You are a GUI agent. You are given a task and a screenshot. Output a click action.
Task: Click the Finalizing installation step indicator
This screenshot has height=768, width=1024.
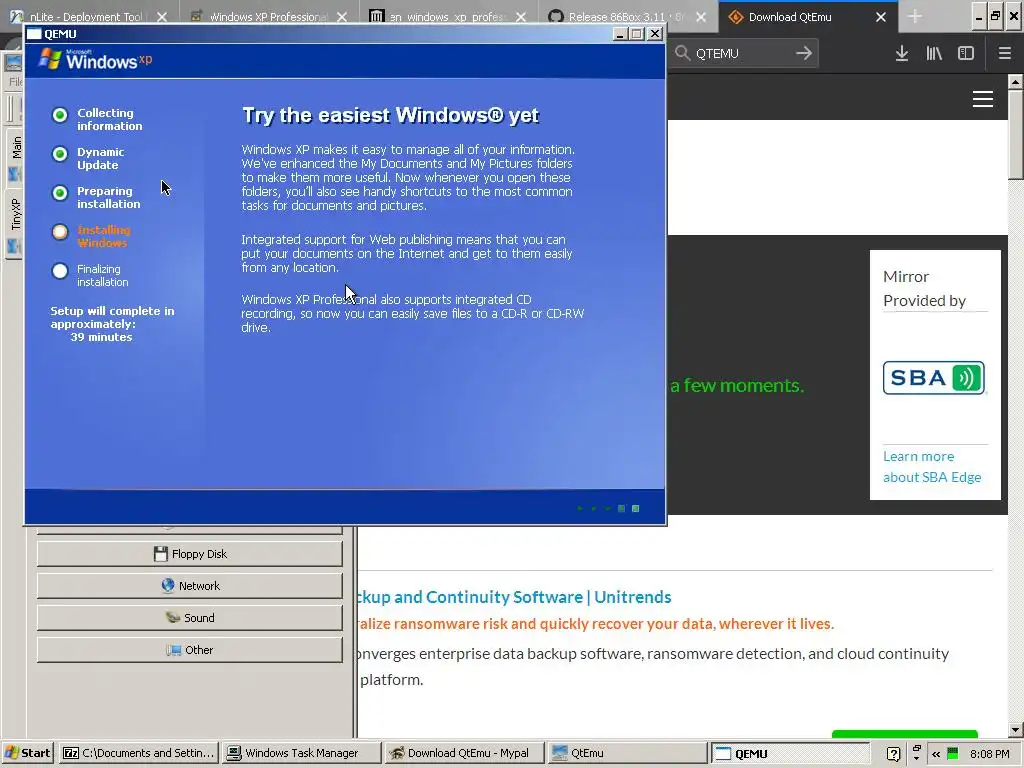point(59,271)
